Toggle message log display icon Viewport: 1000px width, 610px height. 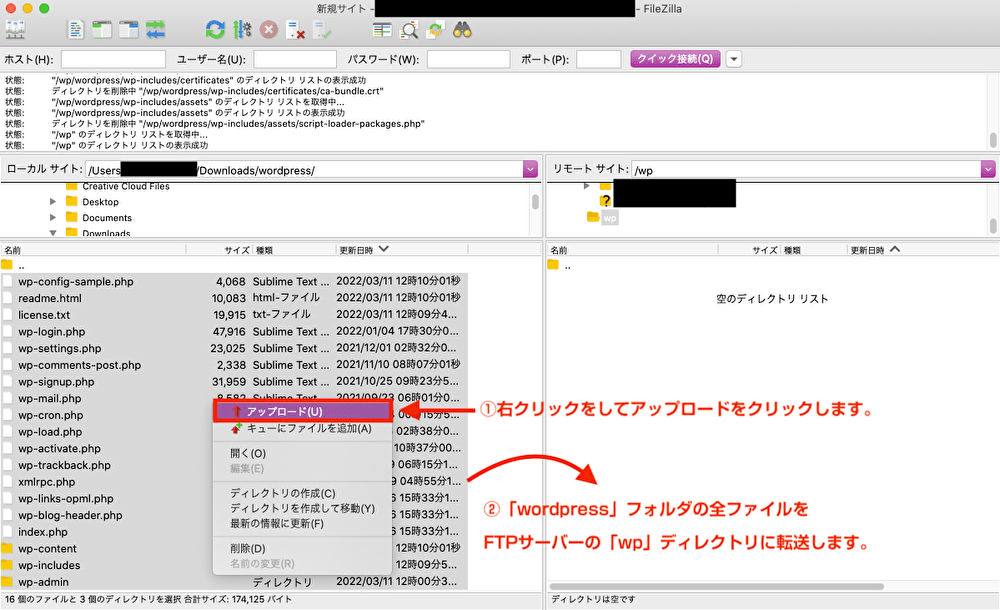(x=77, y=30)
